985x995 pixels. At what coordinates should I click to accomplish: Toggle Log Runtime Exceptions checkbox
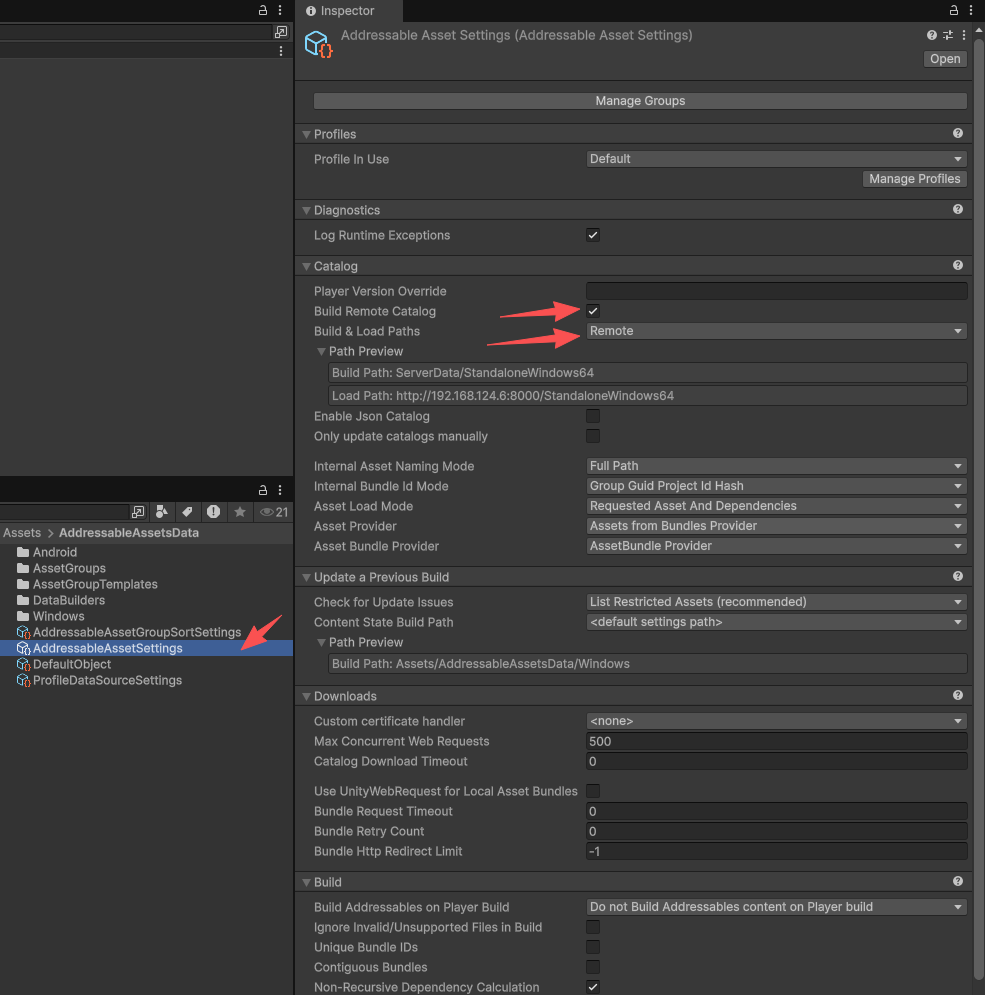[x=593, y=235]
